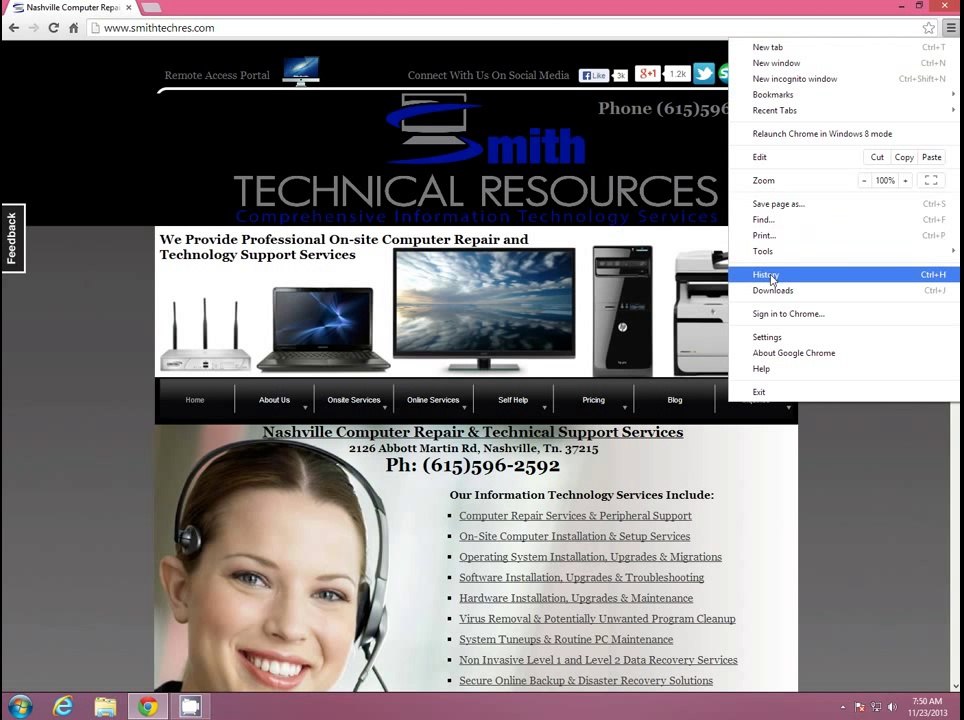Open On-Site Computer Installation & Setup Services link
The height and width of the screenshot is (720, 964).
(574, 536)
